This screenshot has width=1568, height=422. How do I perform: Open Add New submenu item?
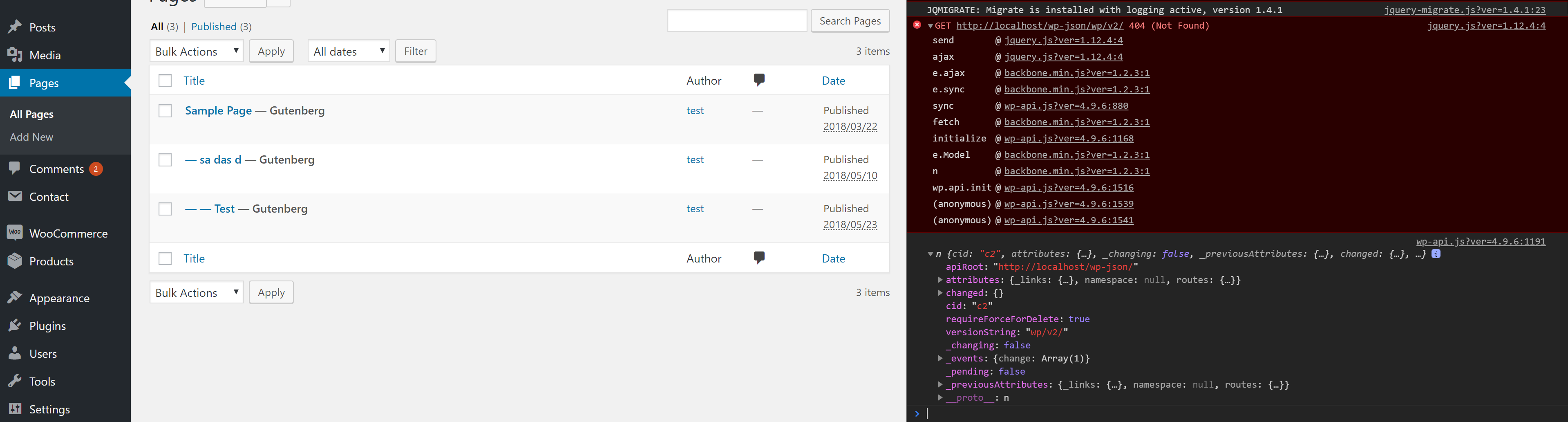(31, 137)
